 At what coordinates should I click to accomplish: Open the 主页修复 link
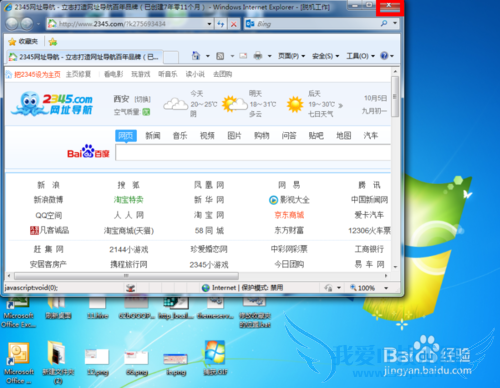tap(78, 74)
